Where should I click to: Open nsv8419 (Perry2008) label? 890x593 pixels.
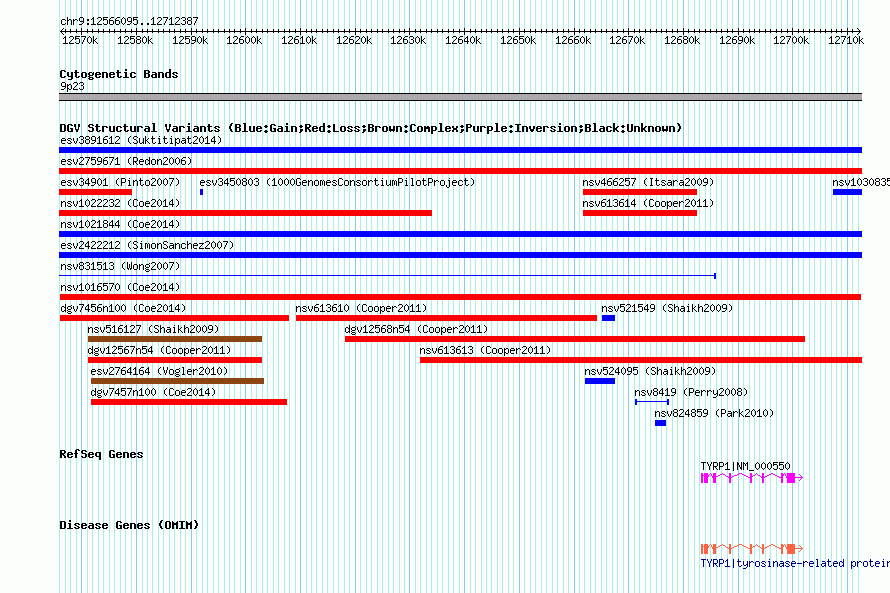pos(691,392)
